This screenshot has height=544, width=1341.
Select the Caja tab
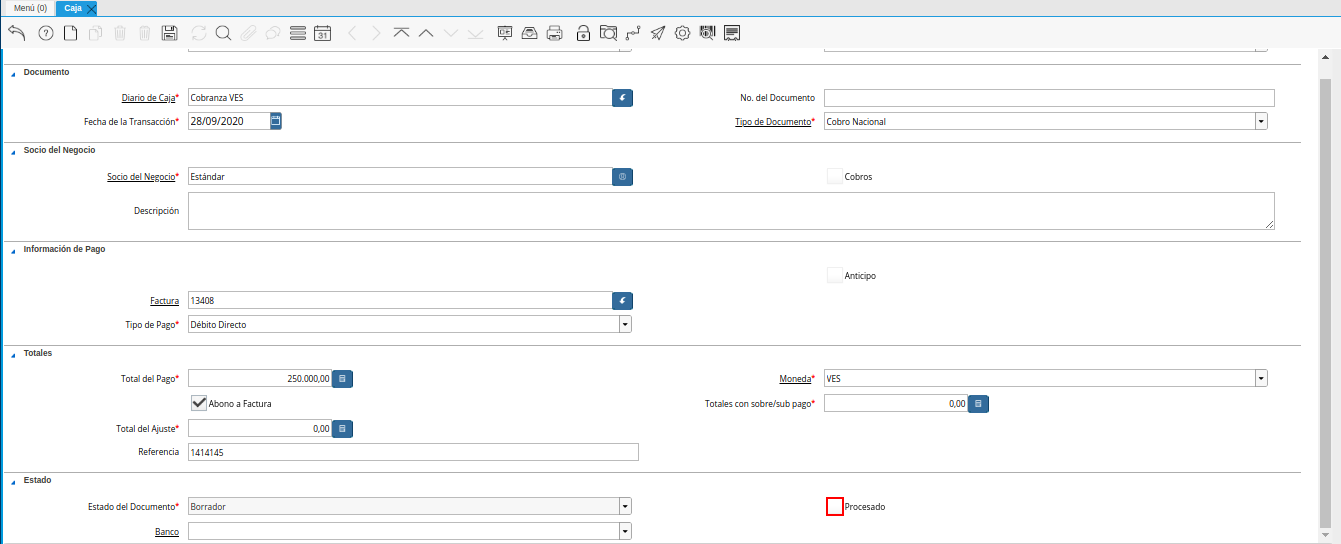72,8
